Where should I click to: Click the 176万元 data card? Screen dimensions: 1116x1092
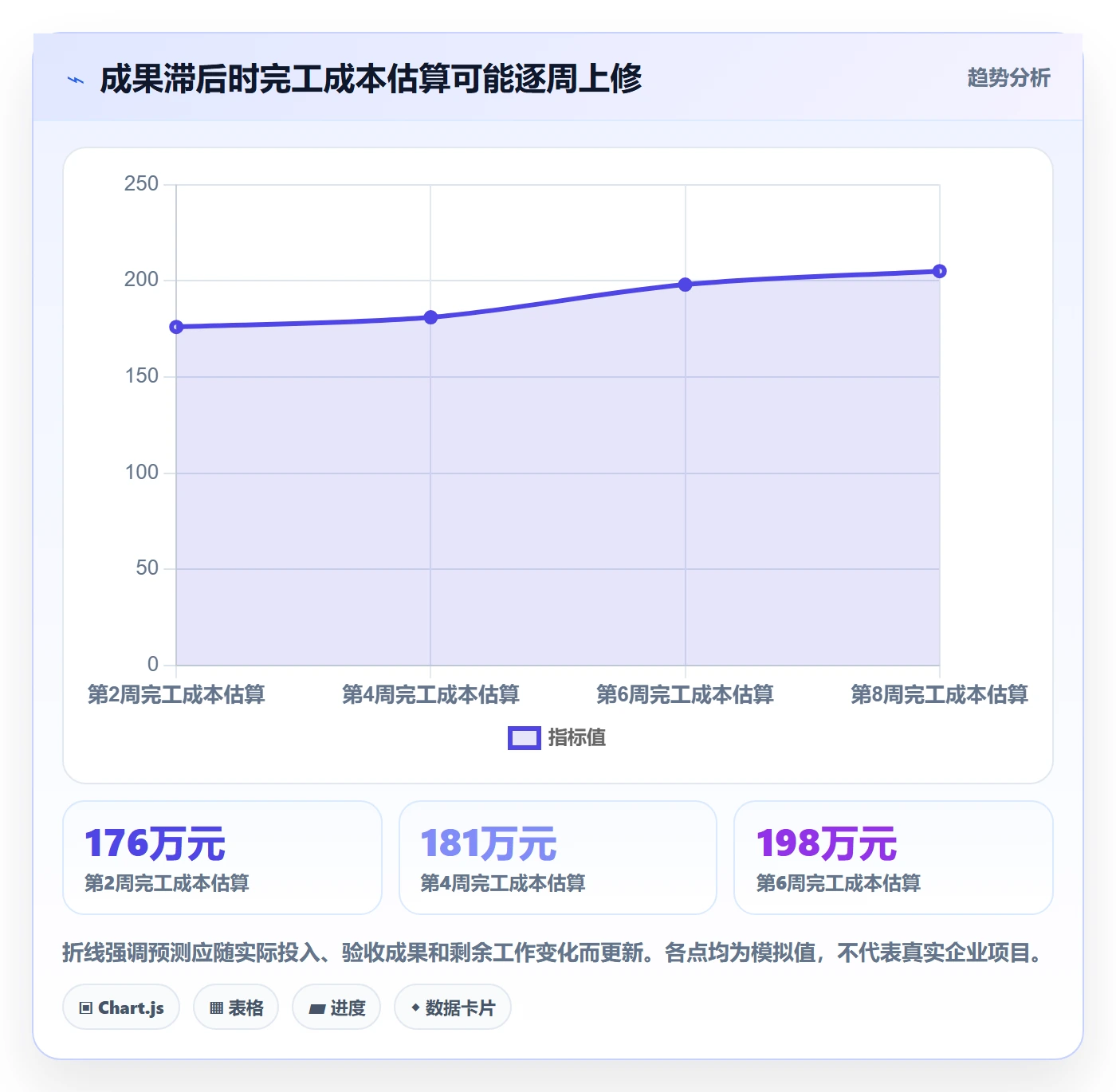(x=222, y=858)
